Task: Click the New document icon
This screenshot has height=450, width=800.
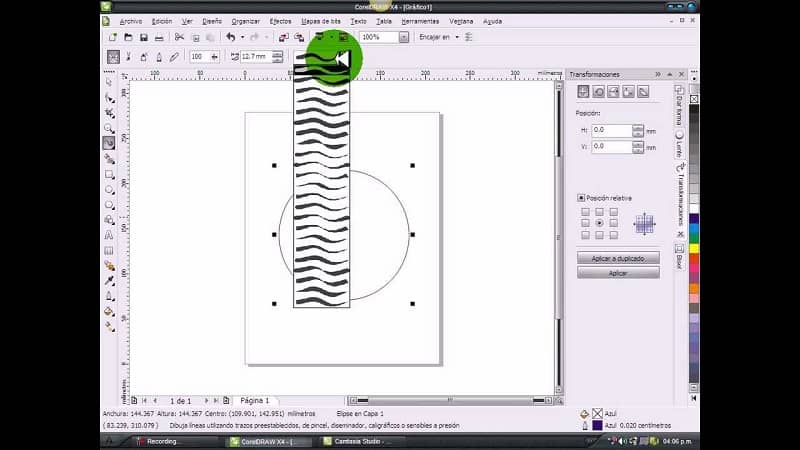Action: click(x=113, y=37)
